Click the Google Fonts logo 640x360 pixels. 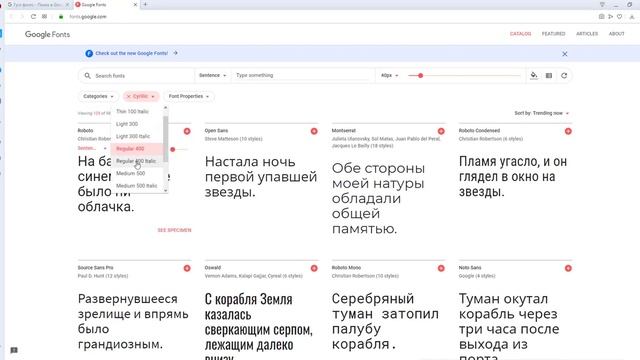(x=47, y=34)
